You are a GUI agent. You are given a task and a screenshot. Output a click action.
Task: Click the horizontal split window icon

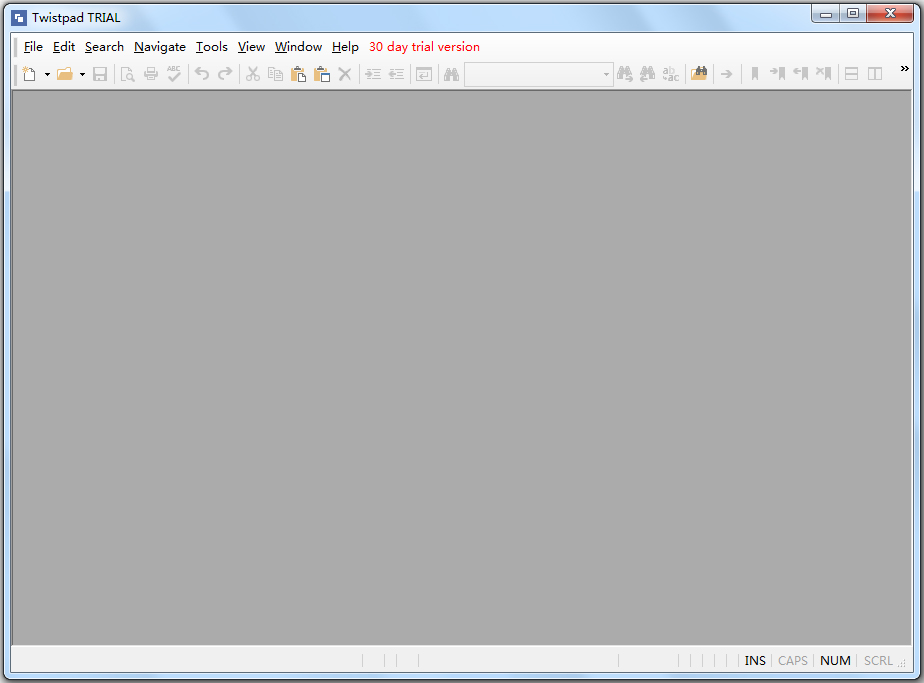pyautogui.click(x=852, y=74)
